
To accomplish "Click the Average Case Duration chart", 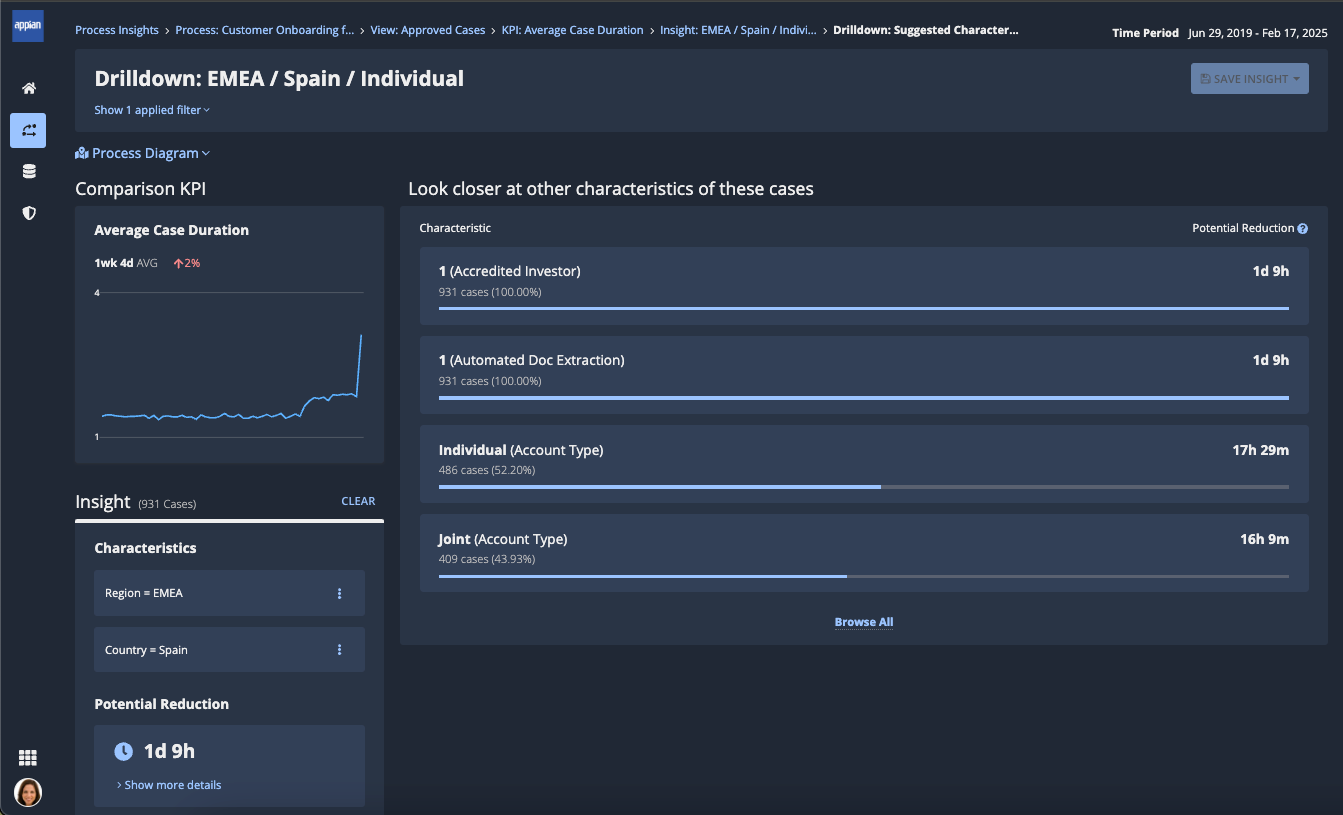I will point(229,365).
